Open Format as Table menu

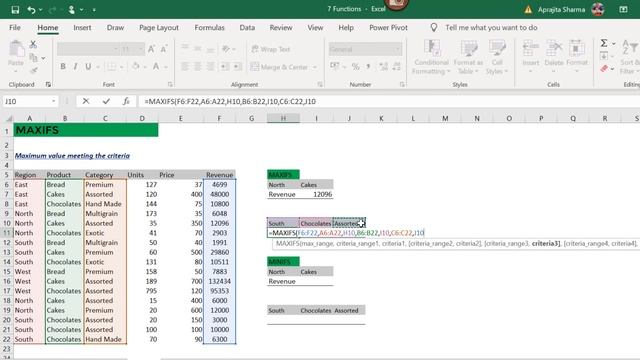pos(468,58)
